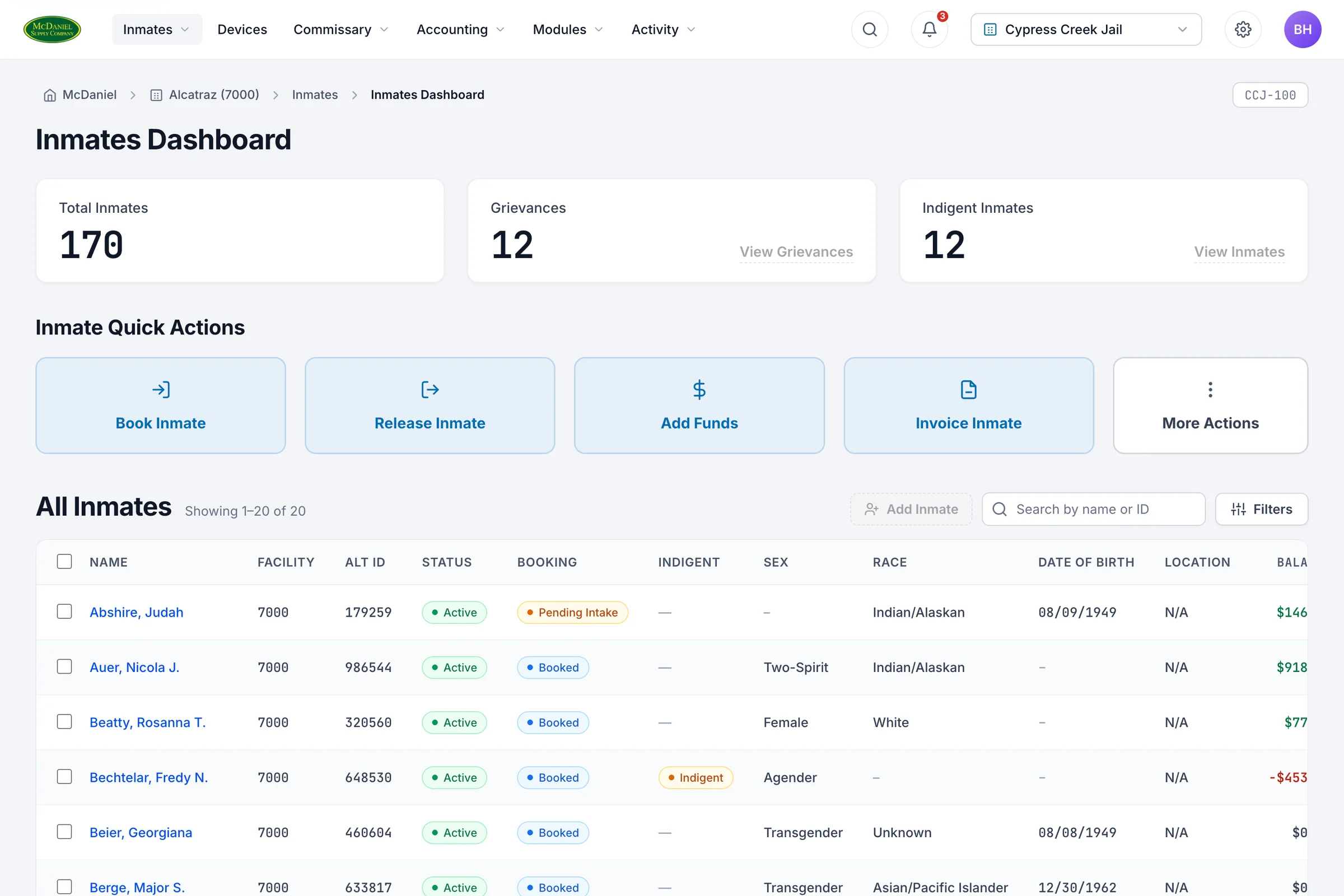Click the McDaniel breadcrumb link
This screenshot has width=1344, height=896.
tap(89, 95)
